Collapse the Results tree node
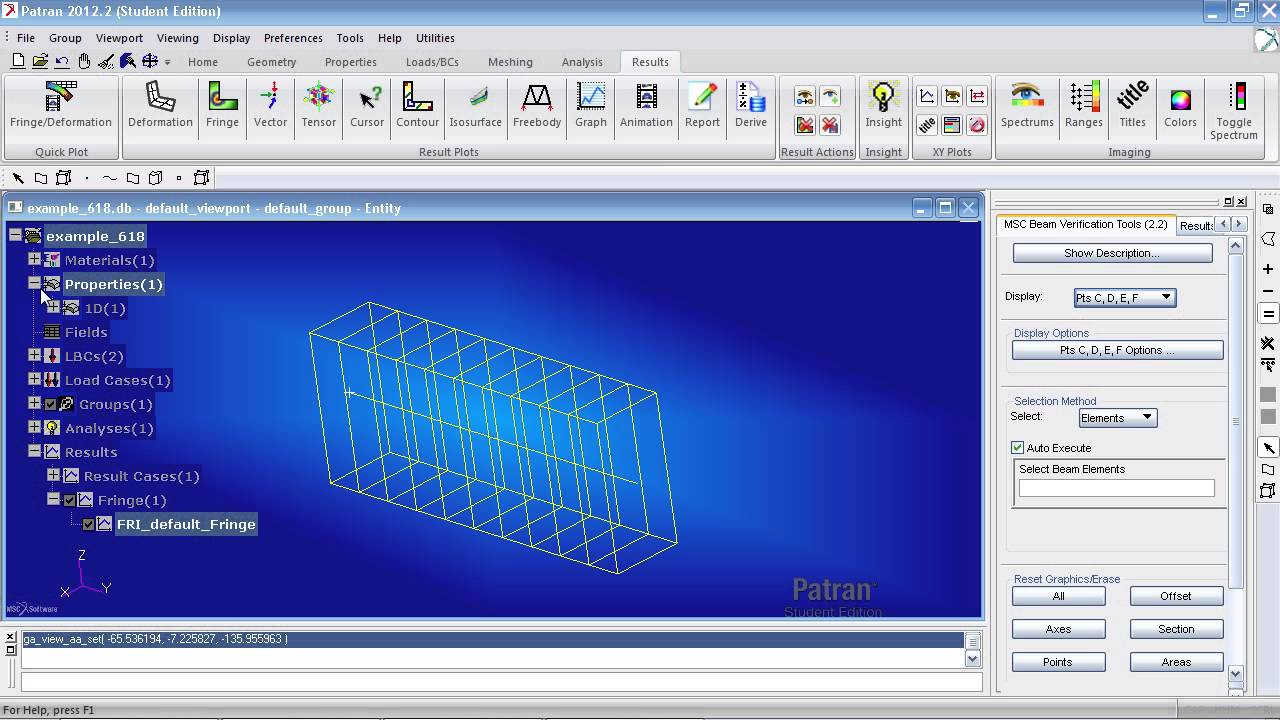The width and height of the screenshot is (1280, 720). click(34, 452)
